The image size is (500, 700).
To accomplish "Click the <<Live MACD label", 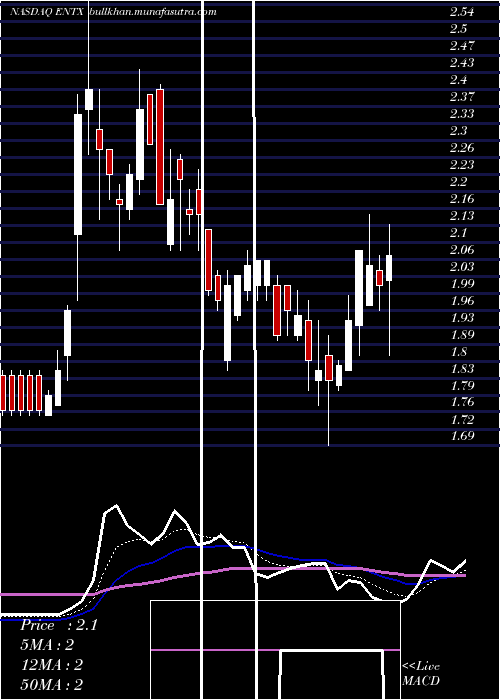I will tap(421, 673).
